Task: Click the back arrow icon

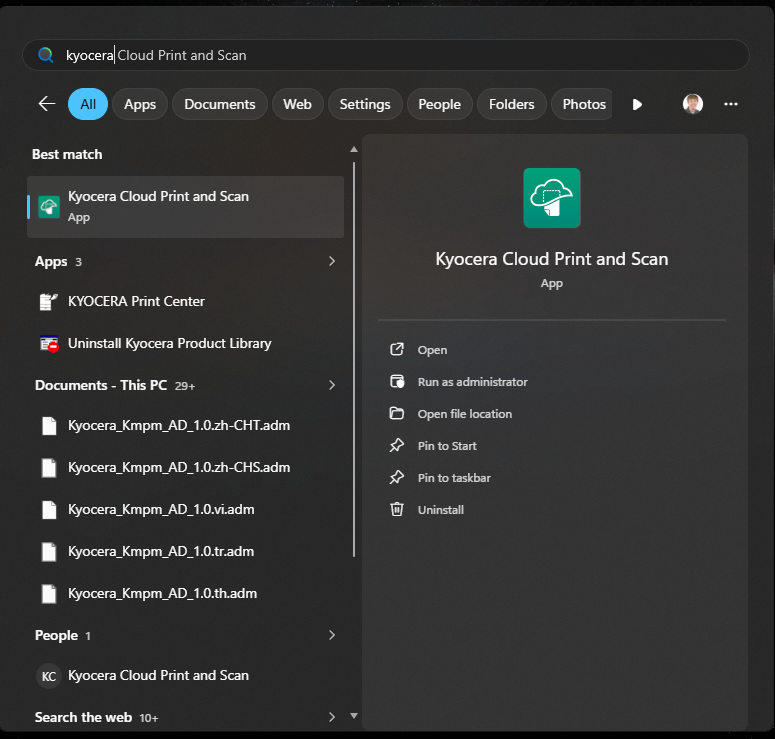Action: 46,104
